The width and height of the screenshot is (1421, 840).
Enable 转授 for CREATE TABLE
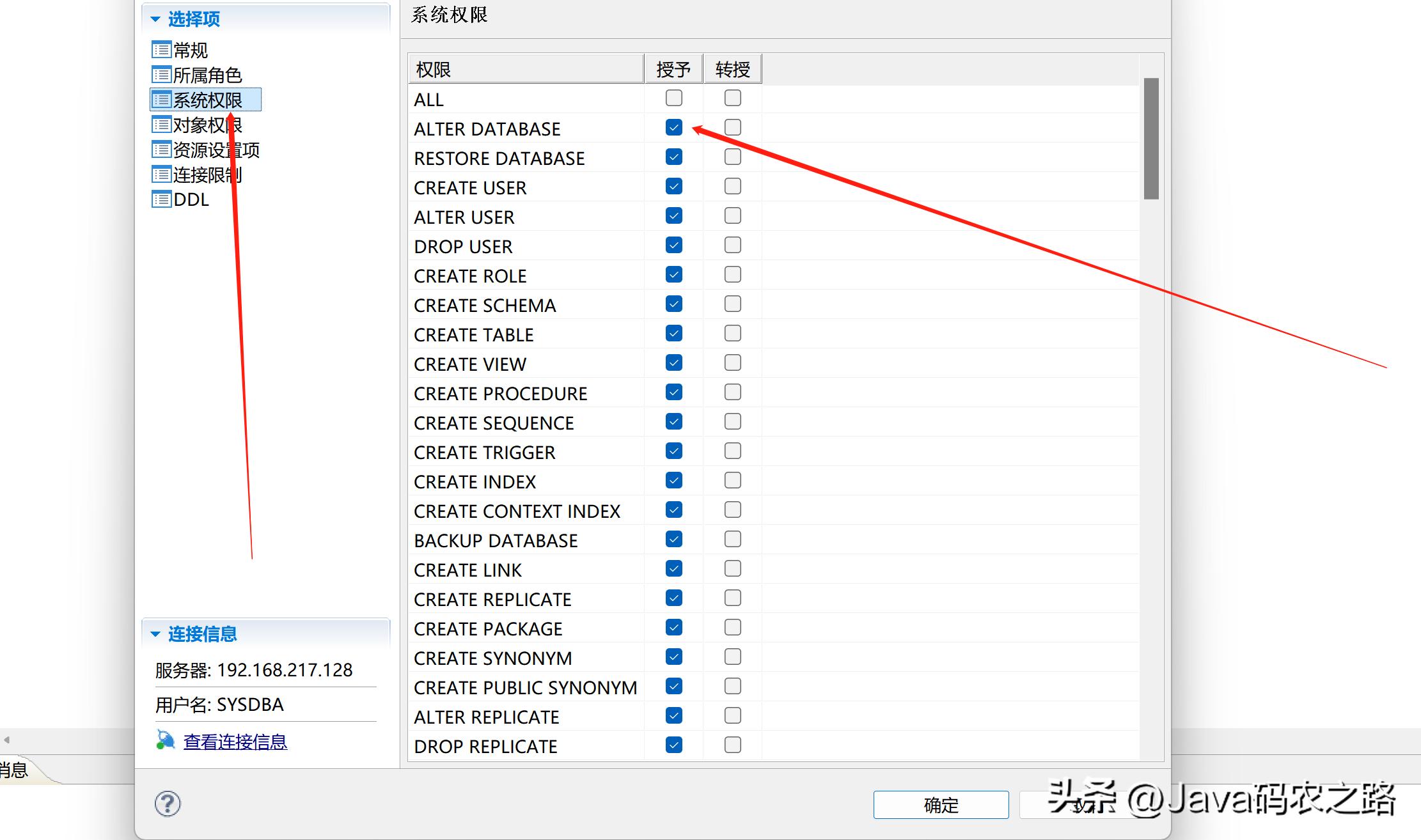pos(732,334)
